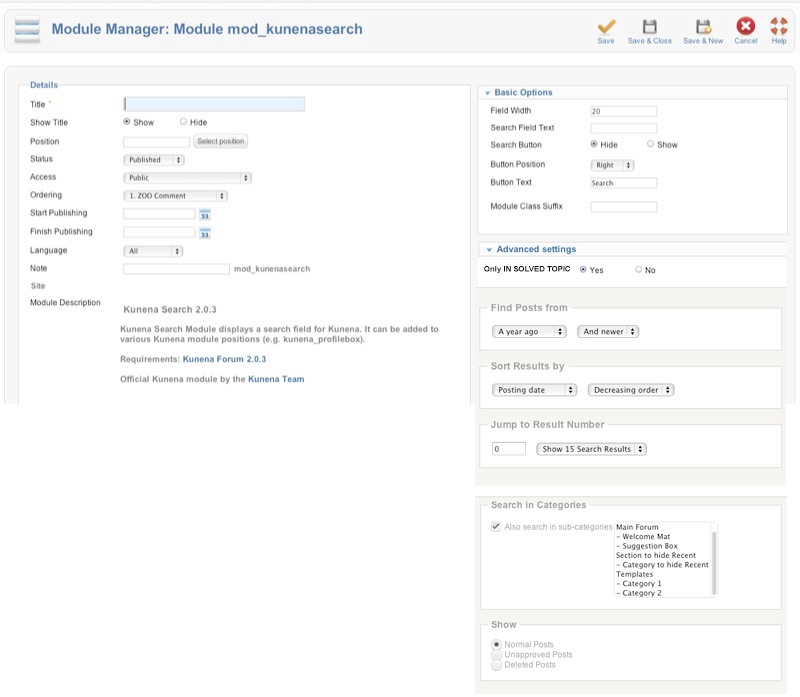Collapse the Advanced settings panel
The width and height of the screenshot is (800, 697).
(536, 249)
